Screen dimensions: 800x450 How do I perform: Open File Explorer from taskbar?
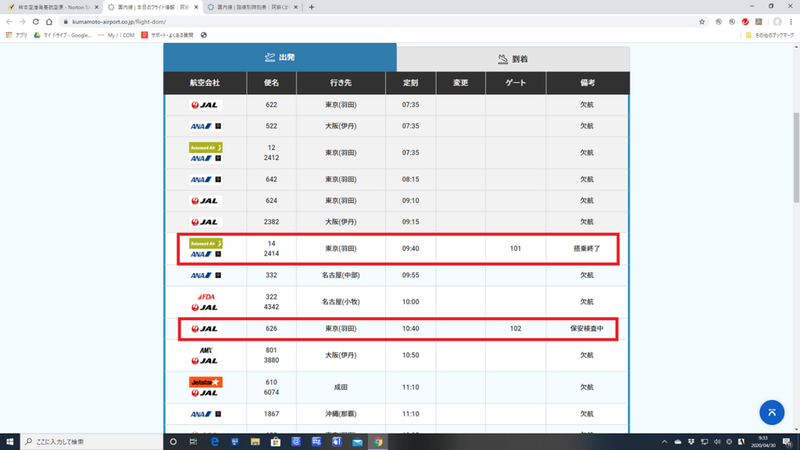tap(255, 442)
